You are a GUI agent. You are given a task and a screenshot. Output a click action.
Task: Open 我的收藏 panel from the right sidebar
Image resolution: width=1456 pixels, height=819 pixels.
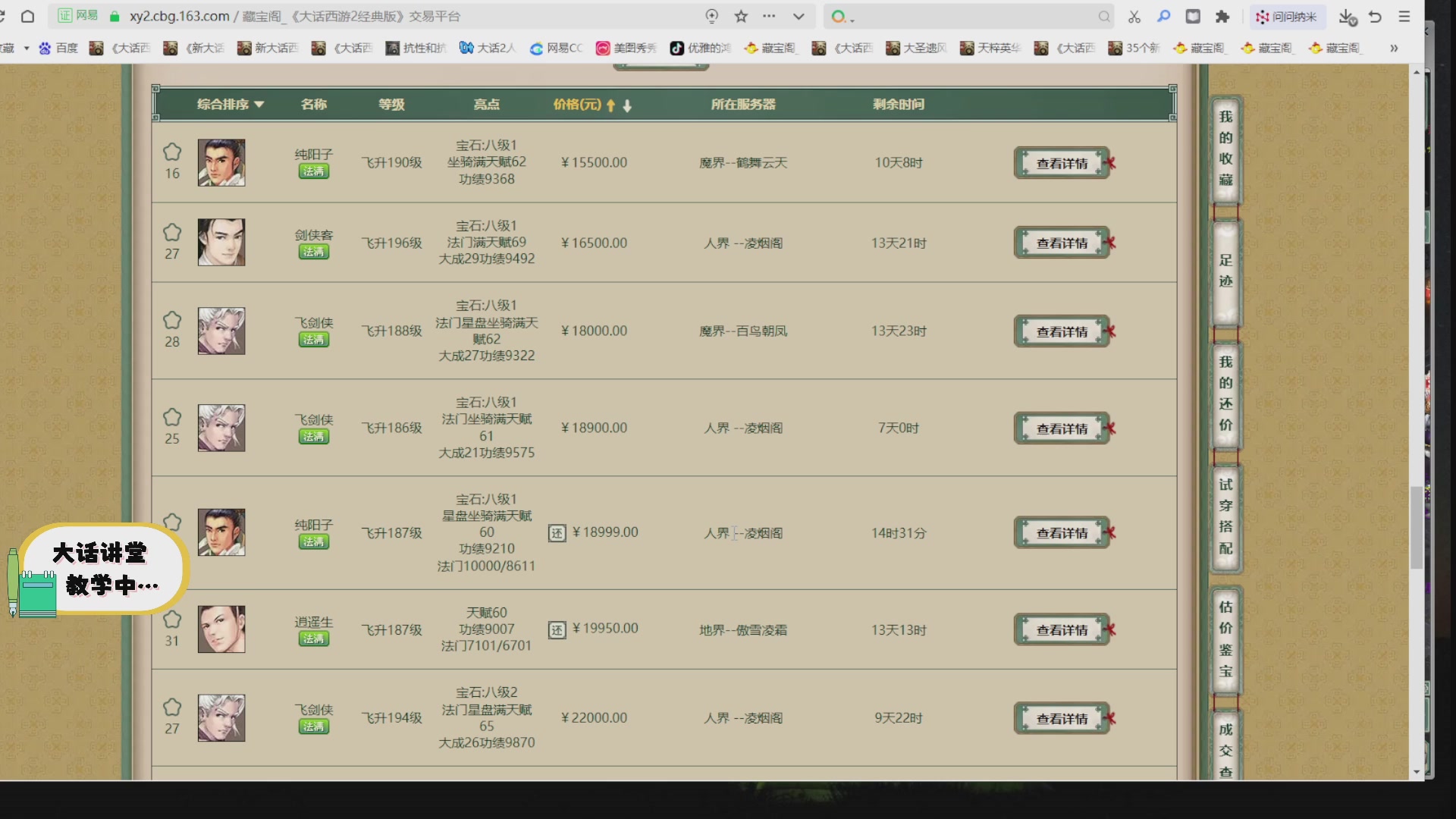pyautogui.click(x=1225, y=152)
